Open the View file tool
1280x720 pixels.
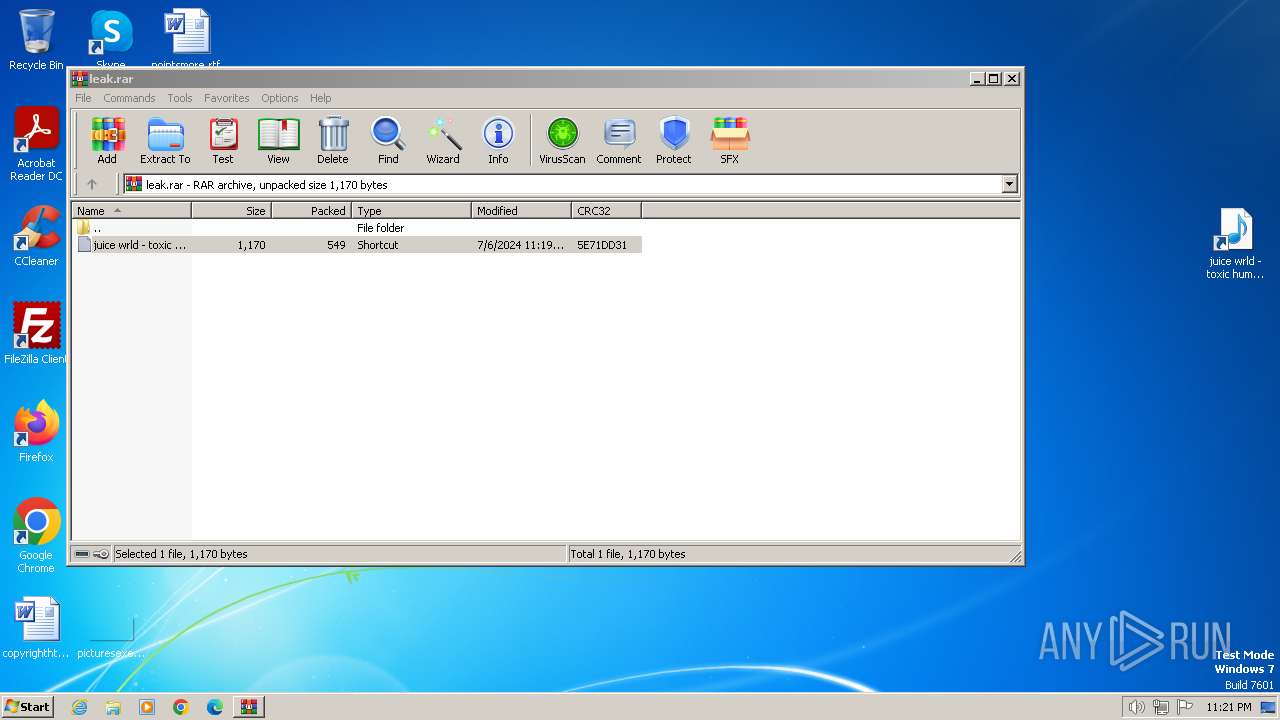tap(278, 140)
